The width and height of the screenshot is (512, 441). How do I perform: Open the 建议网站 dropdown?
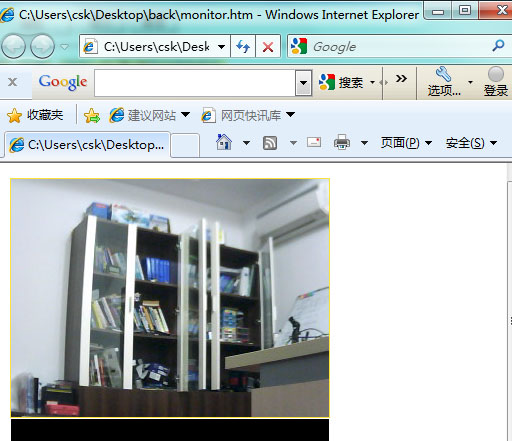[x=150, y=115]
